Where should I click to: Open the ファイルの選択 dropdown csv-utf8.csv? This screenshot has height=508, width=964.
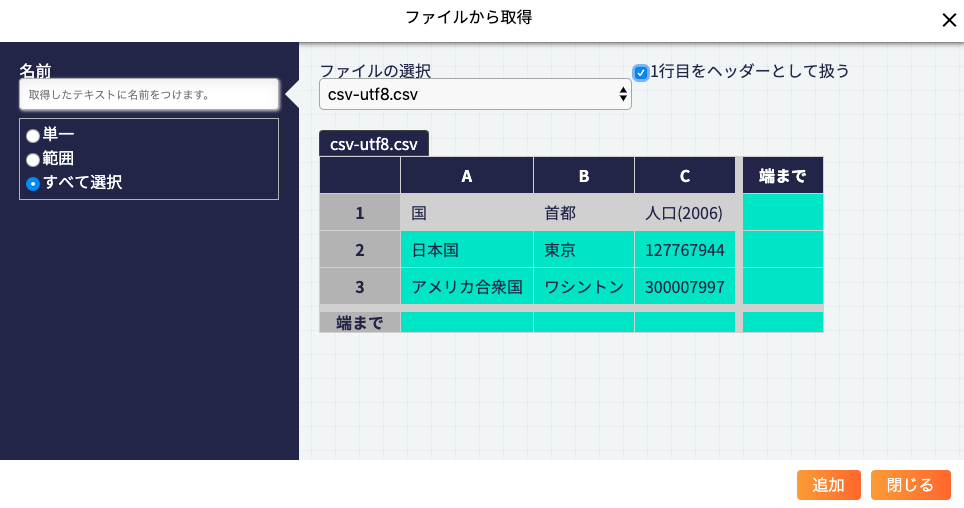(x=475, y=94)
